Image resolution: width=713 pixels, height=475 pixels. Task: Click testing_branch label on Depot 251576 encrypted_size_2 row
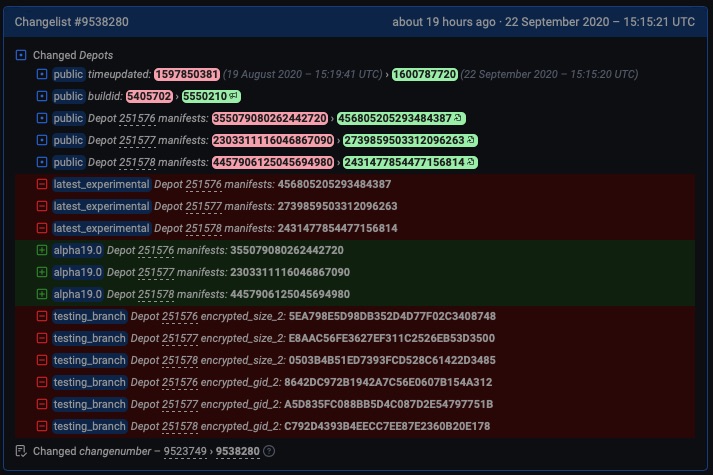click(x=89, y=316)
